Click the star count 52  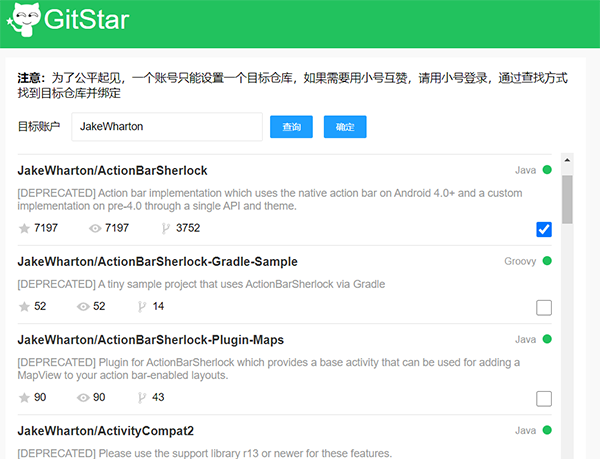click(x=40, y=306)
